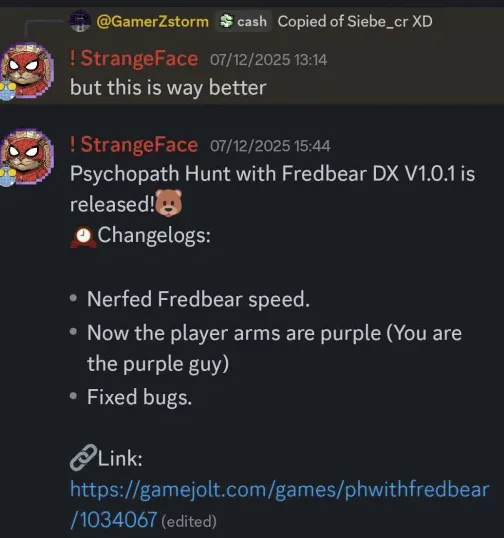Jump to replied message Copied of Siebe_cr XD

(x=355, y=22)
